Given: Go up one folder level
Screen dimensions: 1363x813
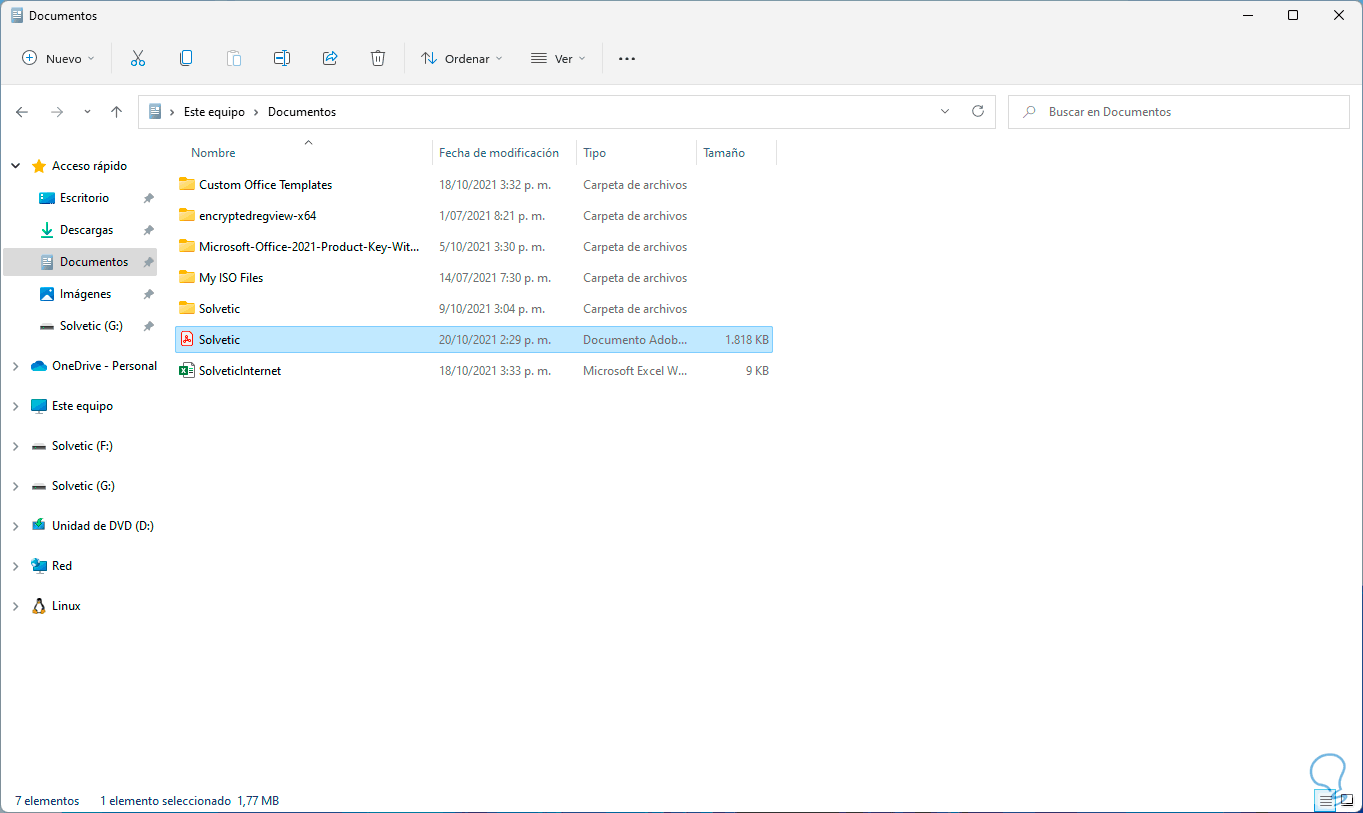Looking at the screenshot, I should click(116, 112).
